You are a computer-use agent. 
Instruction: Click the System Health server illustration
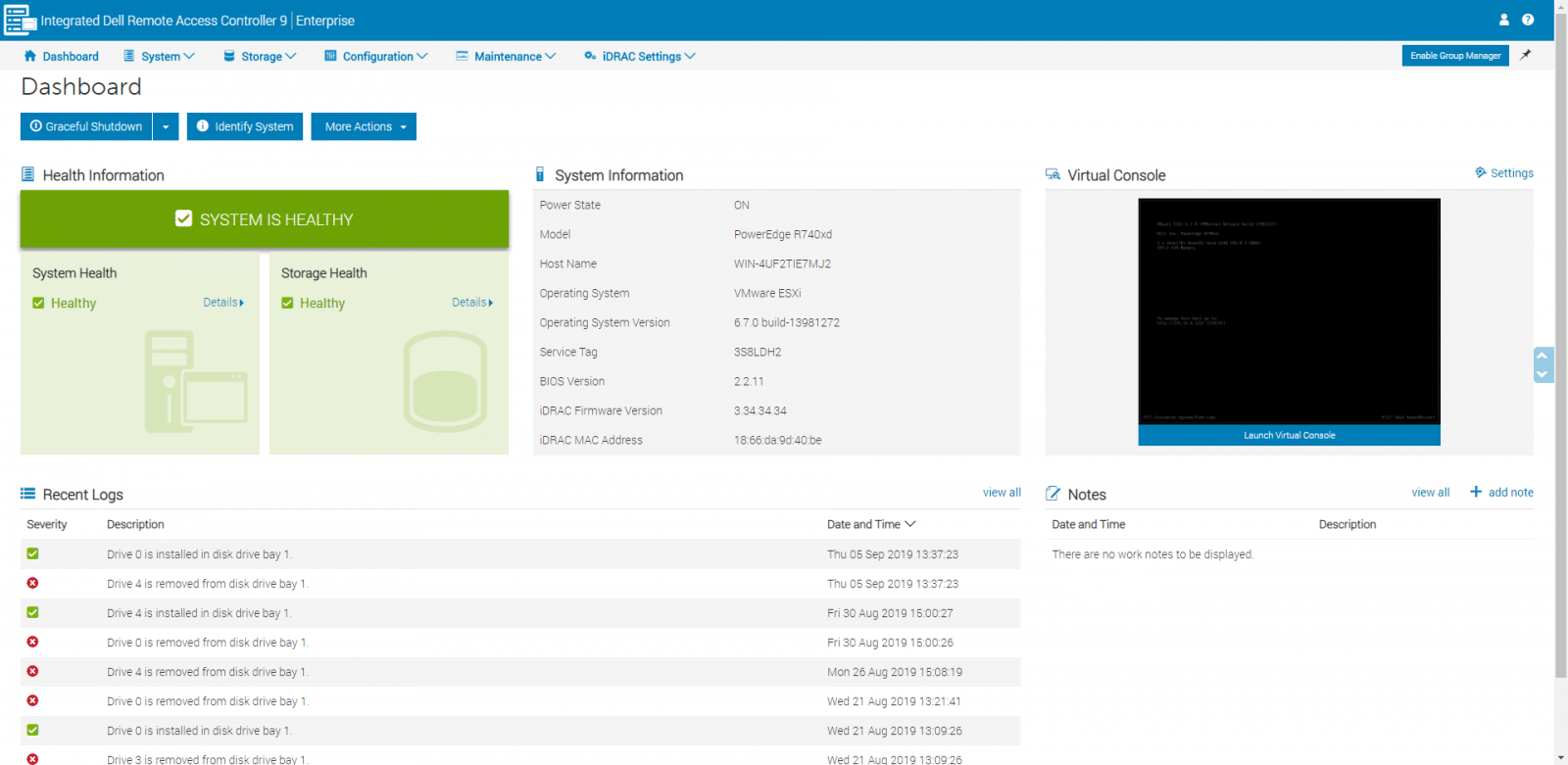[x=196, y=381]
